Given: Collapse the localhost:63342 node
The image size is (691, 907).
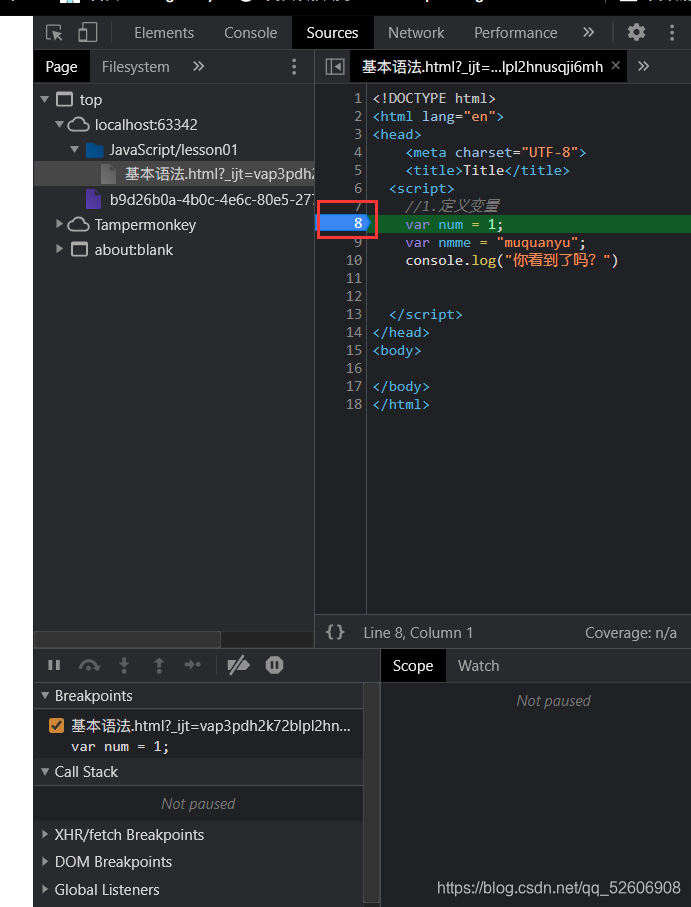Looking at the screenshot, I should pyautogui.click(x=60, y=124).
